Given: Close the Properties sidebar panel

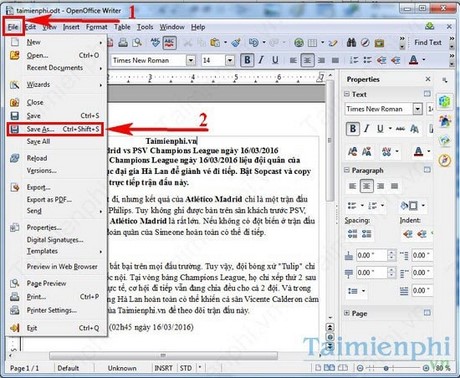Looking at the screenshot, I should [x=428, y=79].
